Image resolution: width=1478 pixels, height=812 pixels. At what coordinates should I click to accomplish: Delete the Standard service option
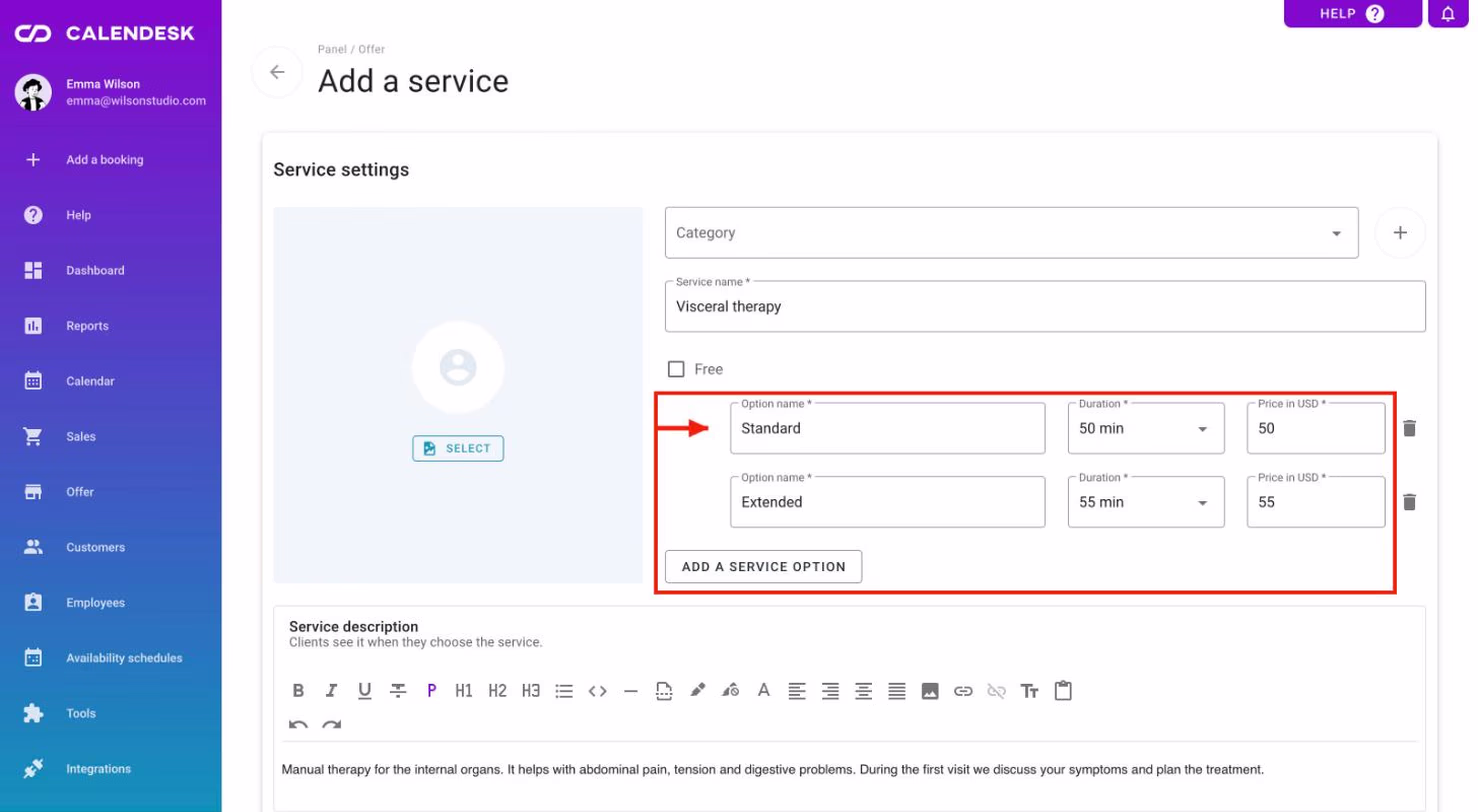point(1410,428)
